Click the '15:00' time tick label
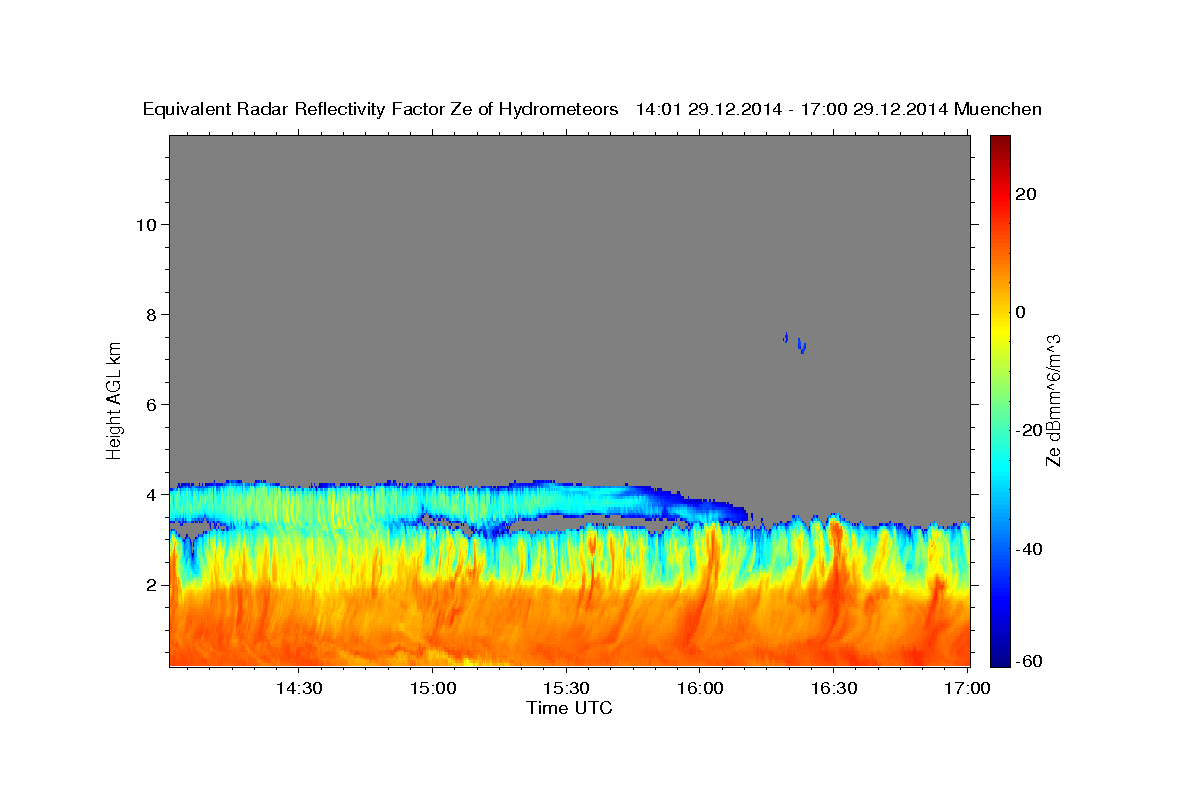This screenshot has height=800, width=1200. [432, 688]
